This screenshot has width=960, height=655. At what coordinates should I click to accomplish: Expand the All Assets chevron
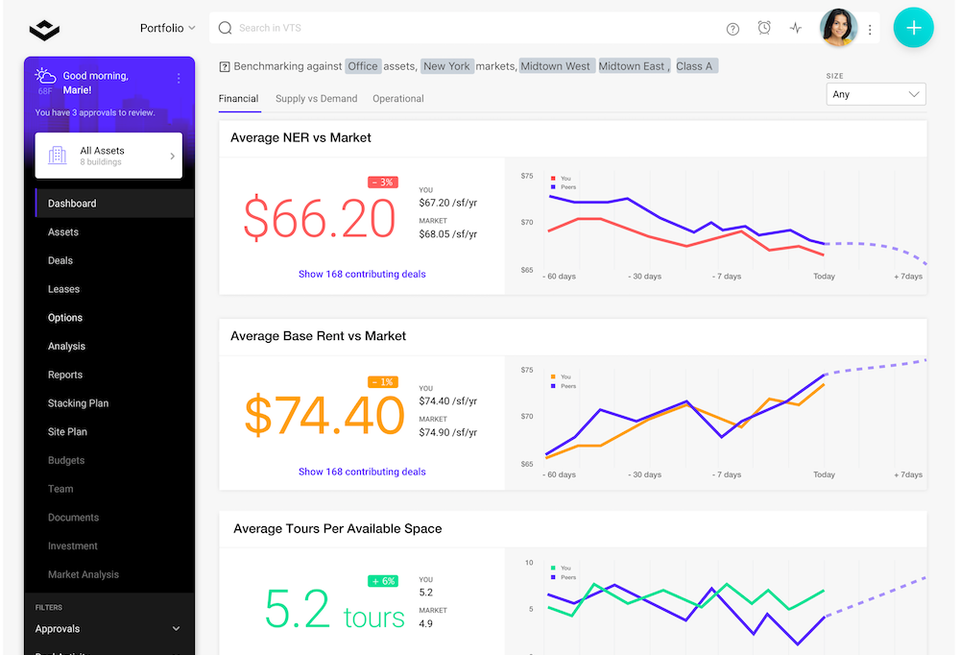click(x=172, y=156)
